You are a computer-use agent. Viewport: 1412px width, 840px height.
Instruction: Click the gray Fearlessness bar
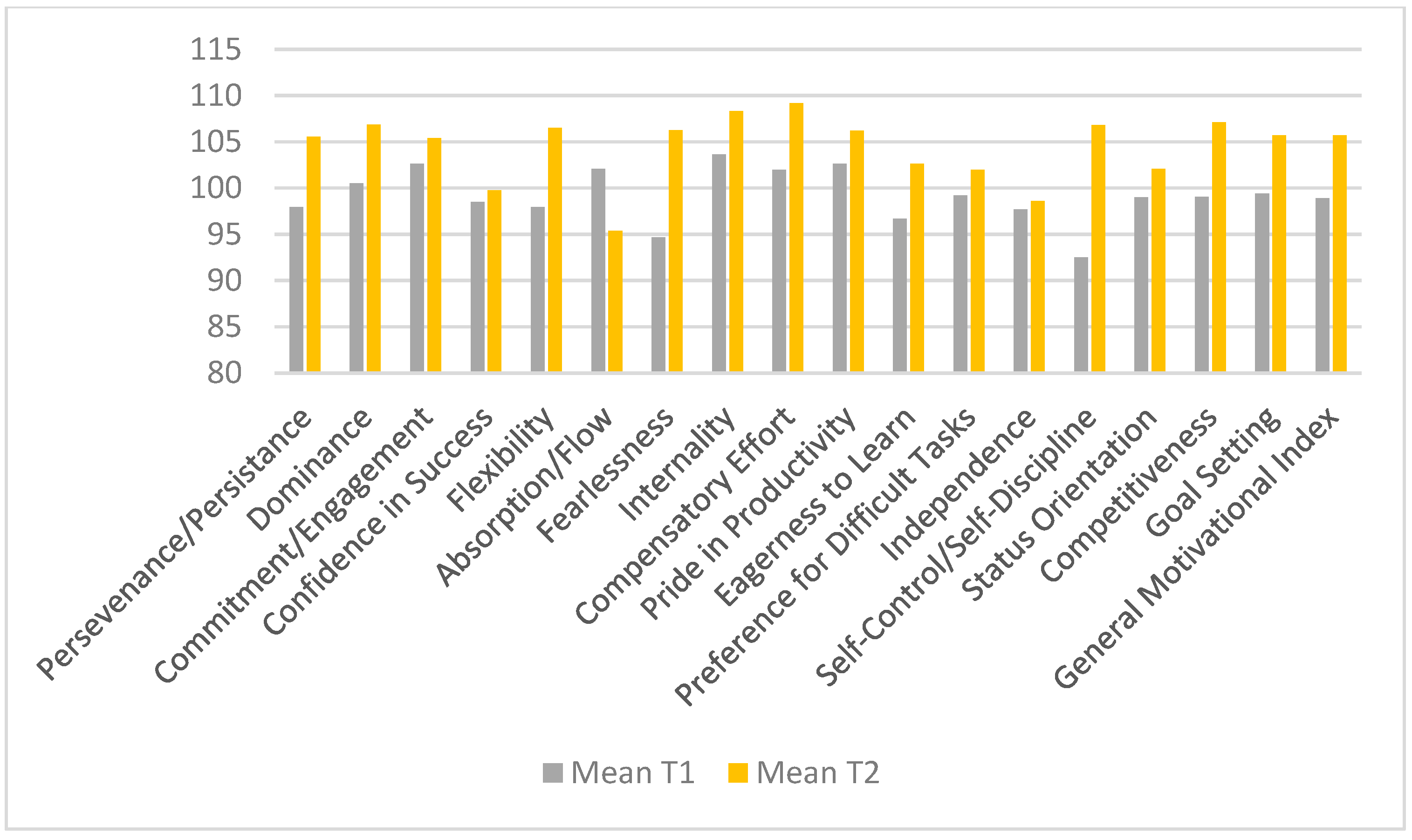click(x=658, y=305)
